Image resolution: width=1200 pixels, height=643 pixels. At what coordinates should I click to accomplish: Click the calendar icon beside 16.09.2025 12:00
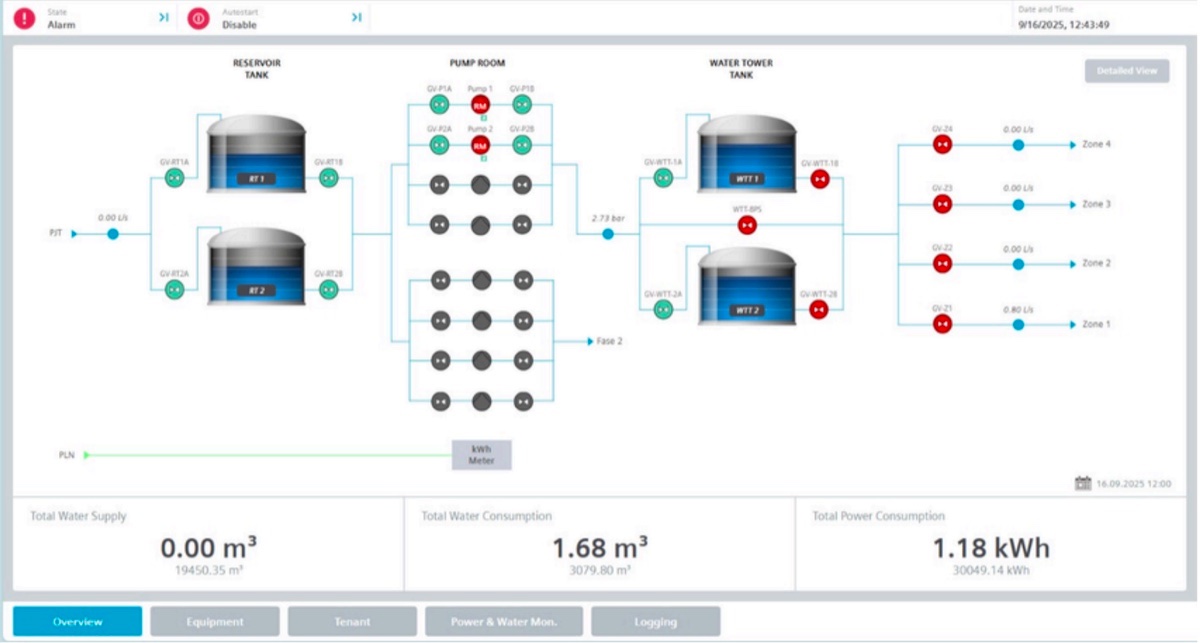pos(1083,483)
